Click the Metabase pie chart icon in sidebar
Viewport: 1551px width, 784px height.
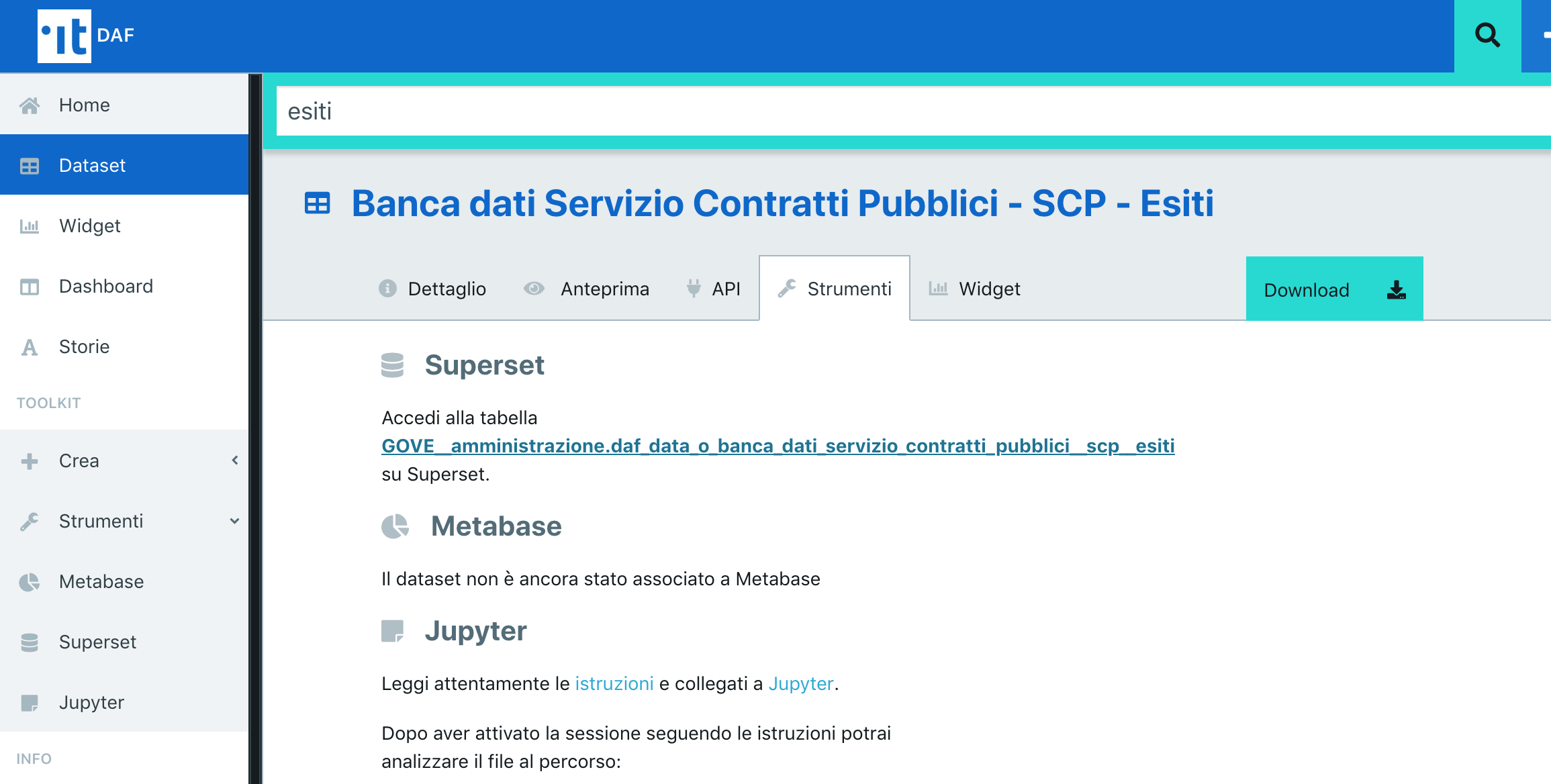(30, 582)
